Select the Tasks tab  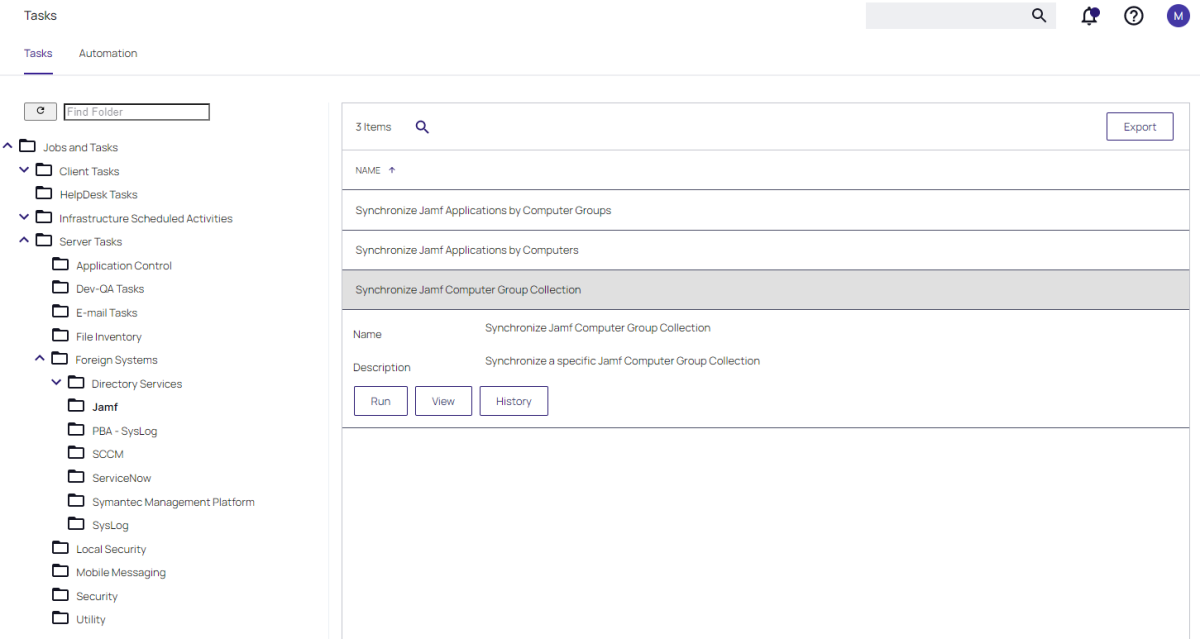tap(38, 53)
